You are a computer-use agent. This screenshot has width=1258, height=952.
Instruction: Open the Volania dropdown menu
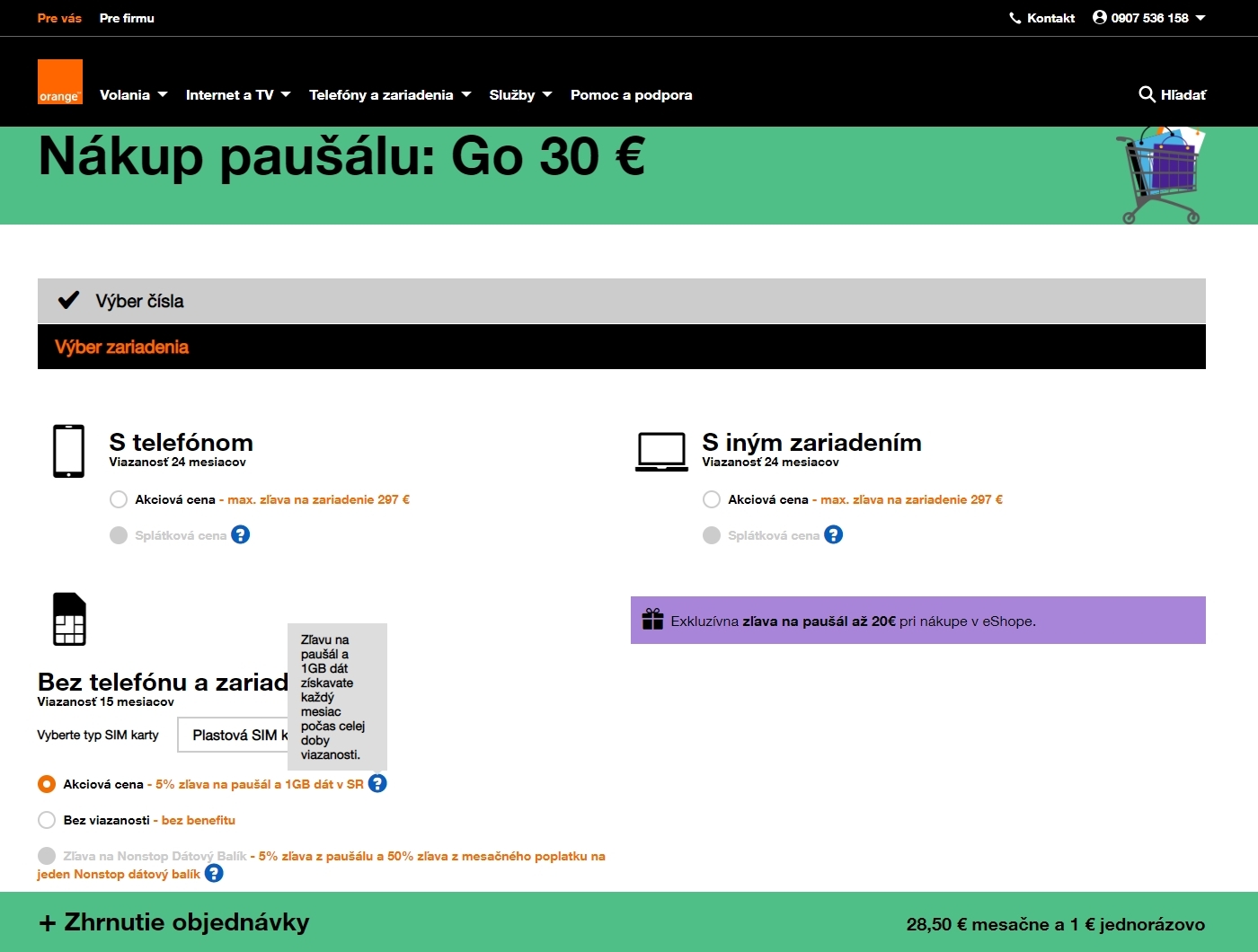coord(134,94)
